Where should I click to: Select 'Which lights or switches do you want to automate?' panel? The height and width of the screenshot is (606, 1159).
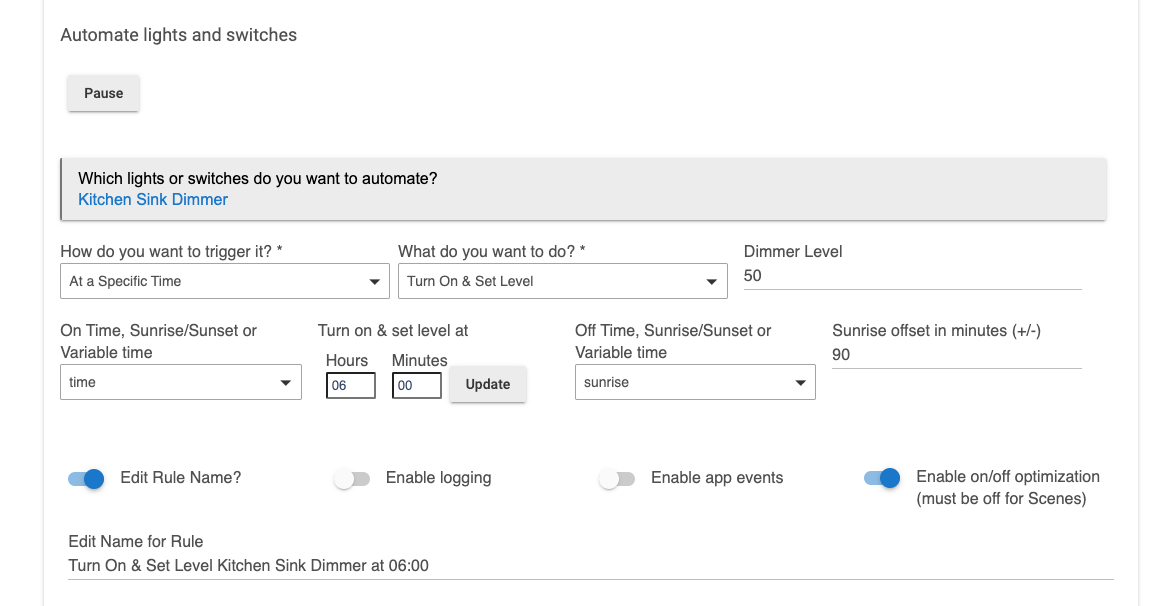(583, 189)
